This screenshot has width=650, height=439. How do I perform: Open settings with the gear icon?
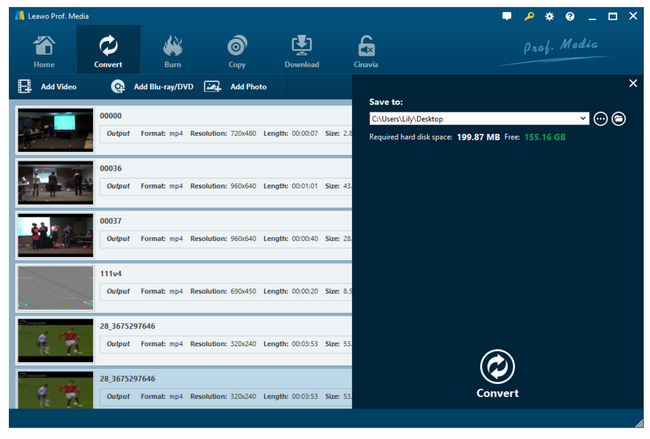(549, 16)
